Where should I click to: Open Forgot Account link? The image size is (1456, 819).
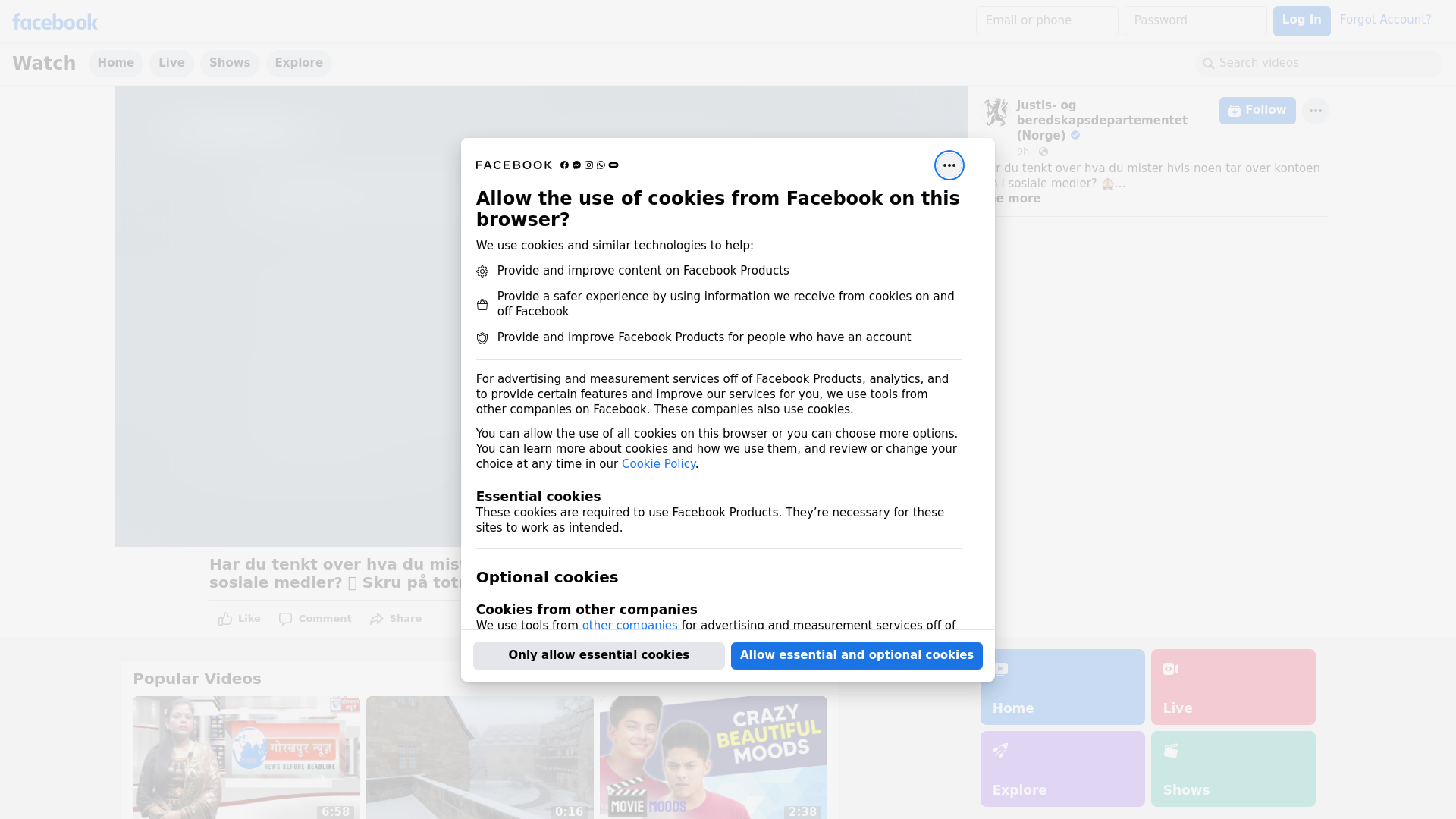pos(1385,20)
